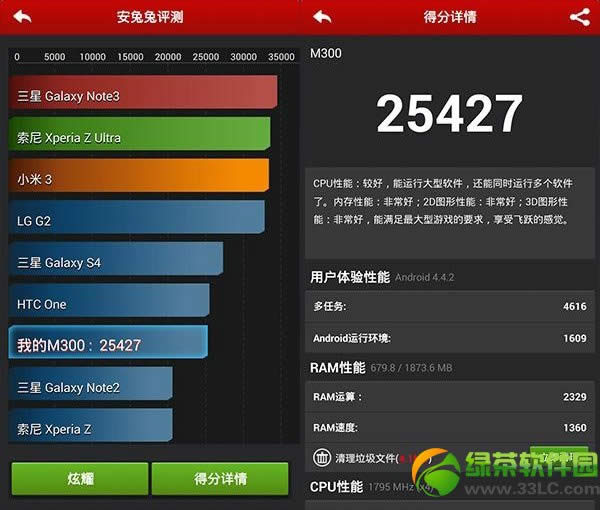Image resolution: width=600 pixels, height=510 pixels.
Task: Tap back arrow beside 得分详情 title
Action: 323,17
